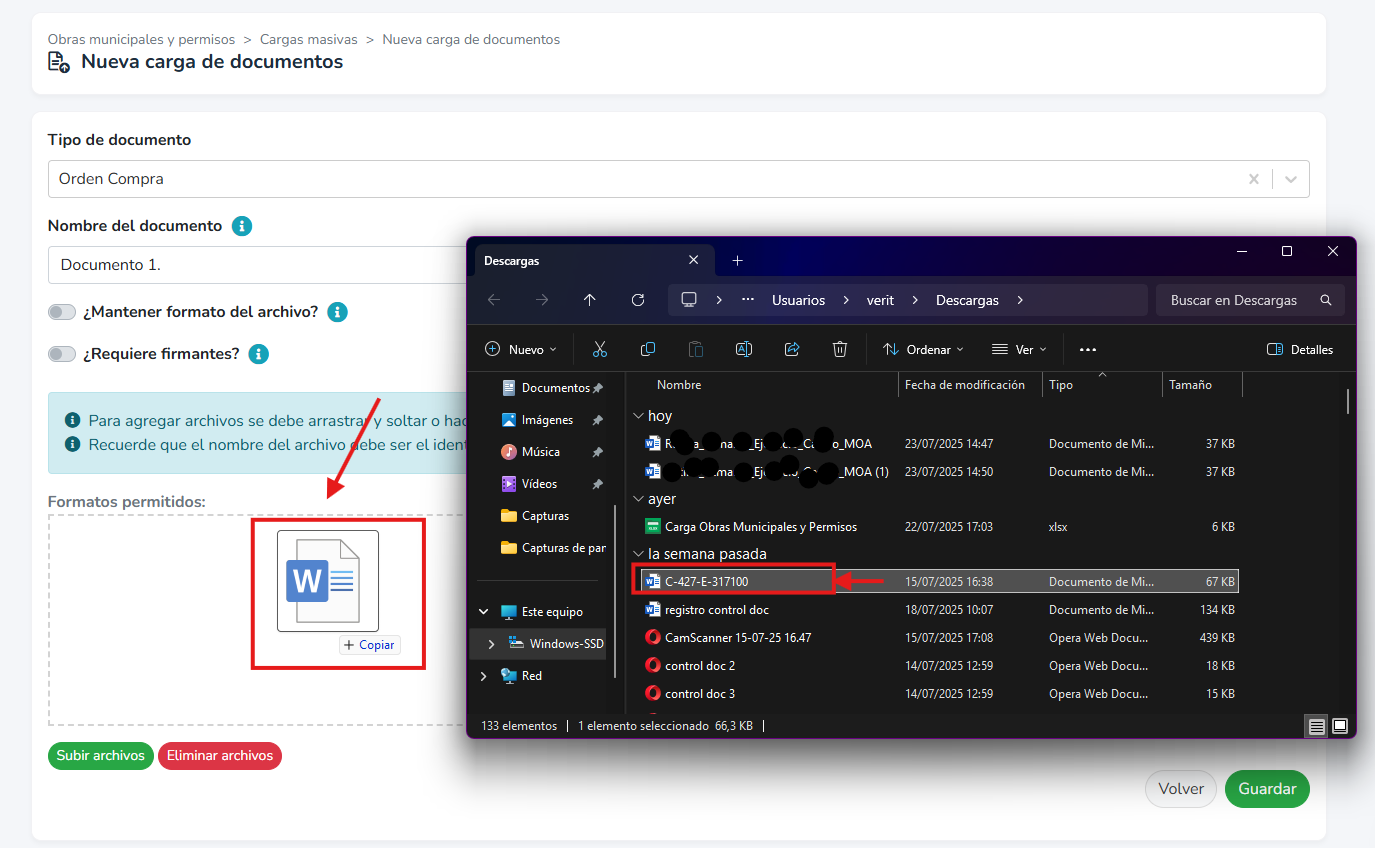Collapse the hoy file group

(638, 416)
